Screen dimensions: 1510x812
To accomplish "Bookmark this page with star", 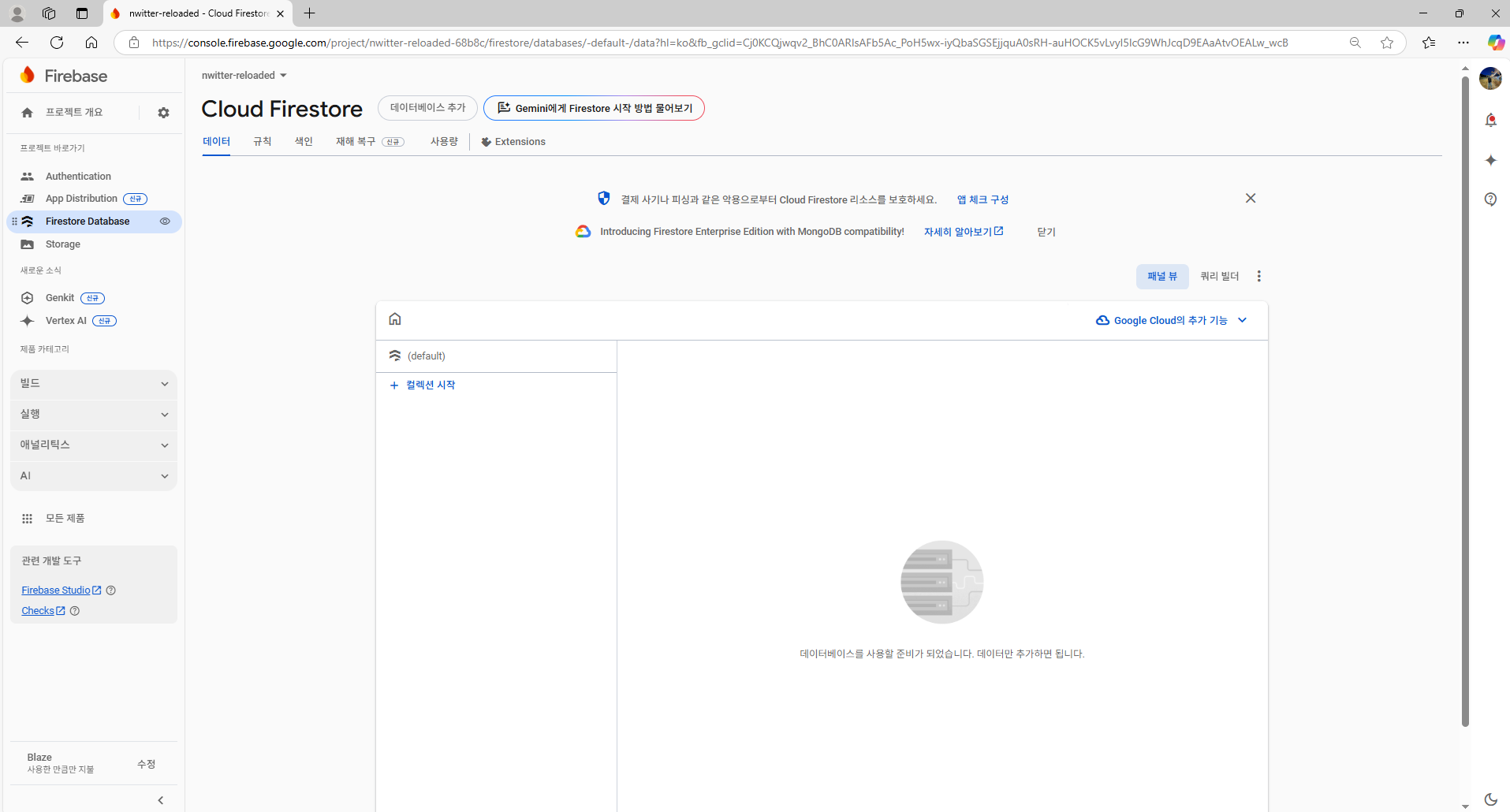I will [1387, 43].
